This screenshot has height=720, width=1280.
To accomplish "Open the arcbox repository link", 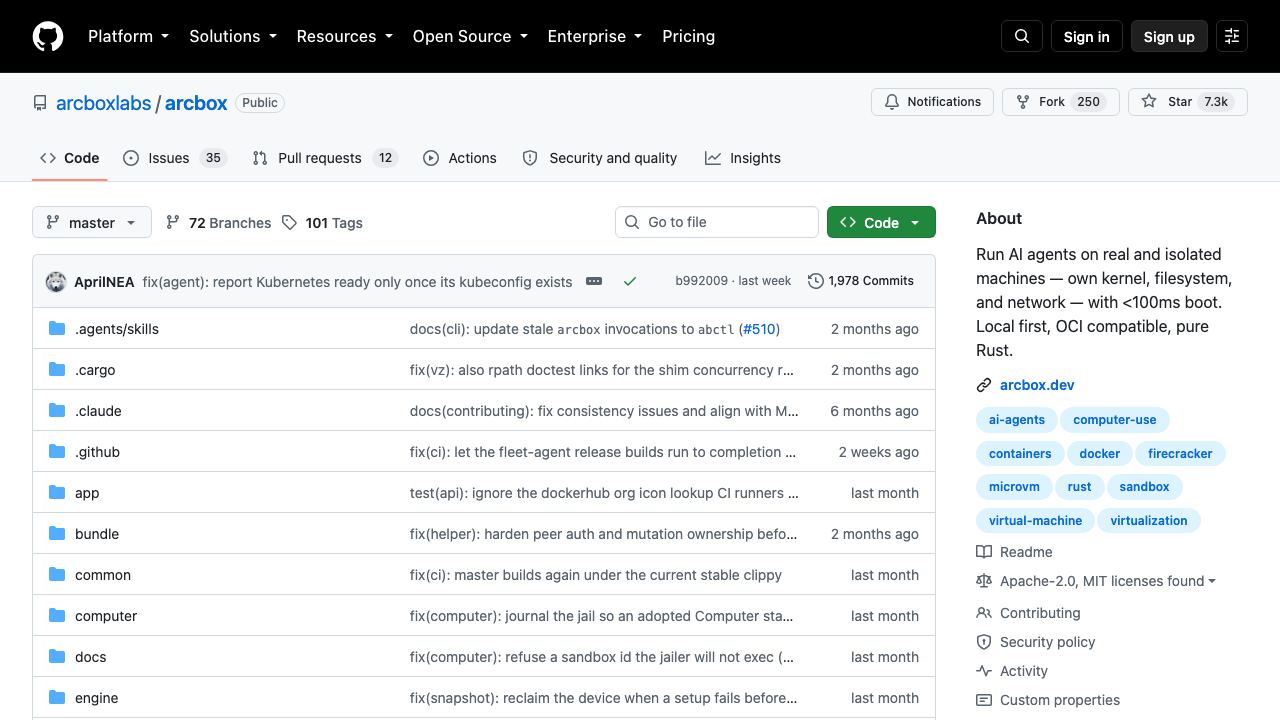I will (196, 103).
